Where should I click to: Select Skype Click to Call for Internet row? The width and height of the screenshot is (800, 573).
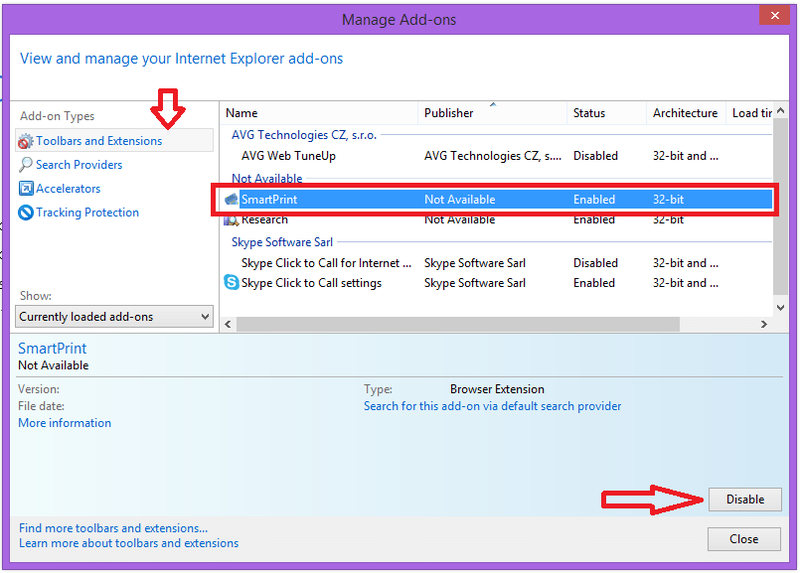click(497, 263)
